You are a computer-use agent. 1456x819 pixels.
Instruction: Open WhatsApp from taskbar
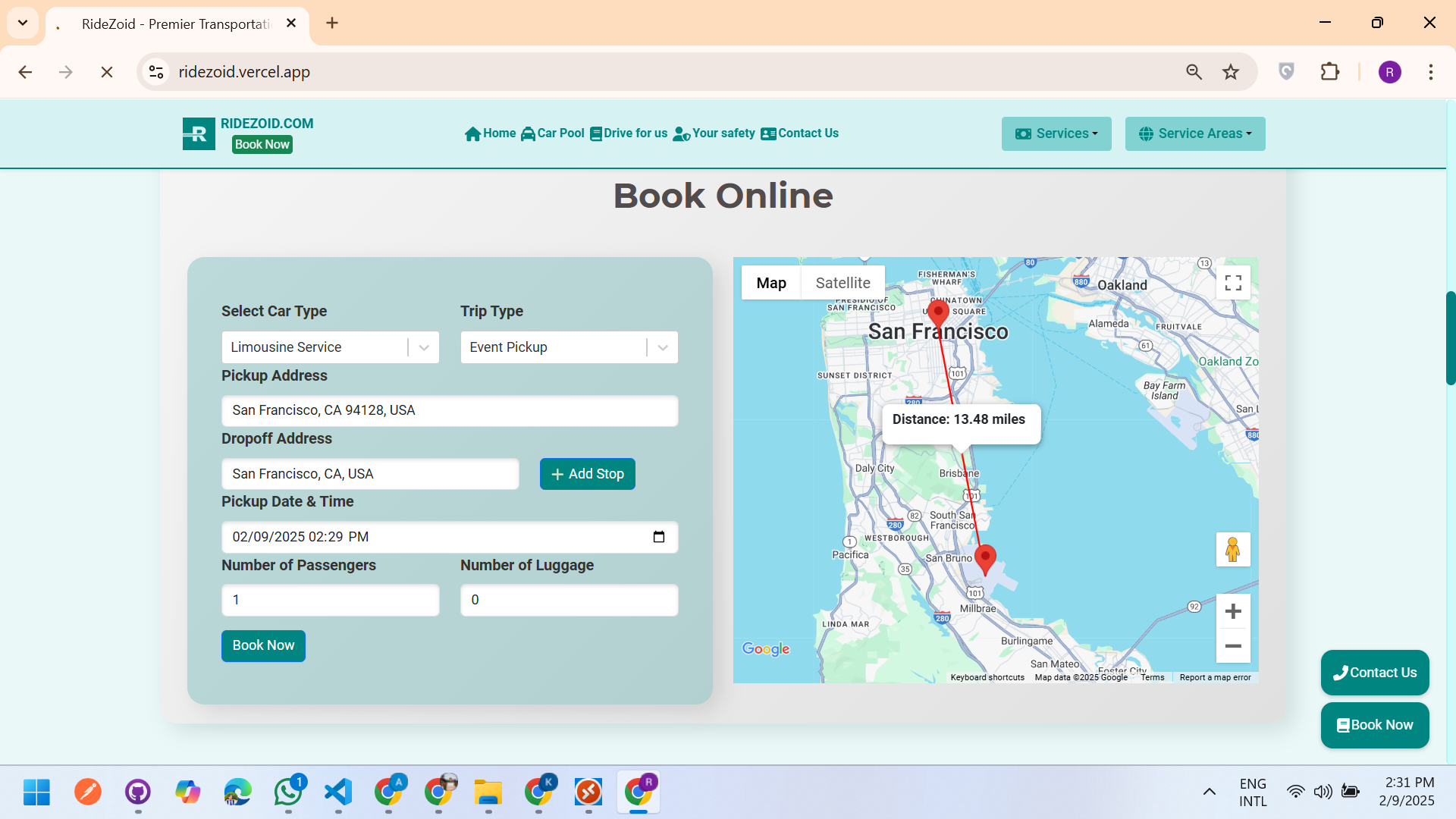288,792
